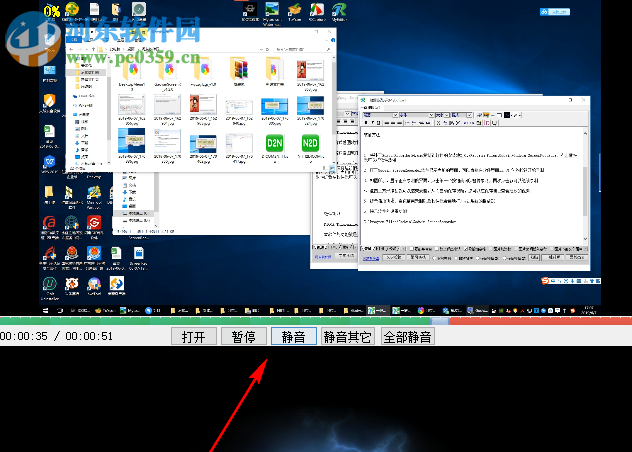
Task: Click the green N2D file icon
Action: tap(310, 144)
